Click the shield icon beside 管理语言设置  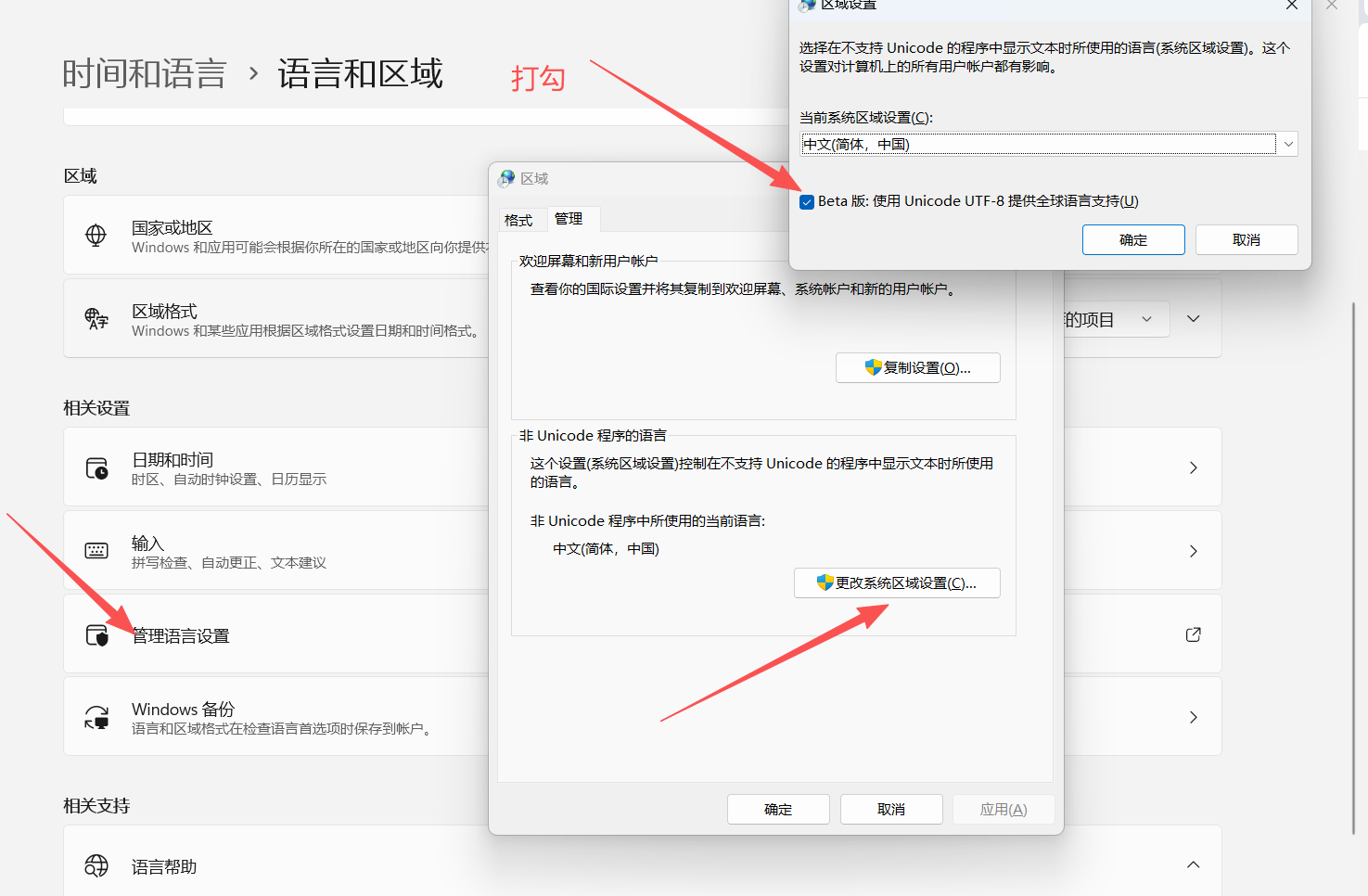coord(96,635)
